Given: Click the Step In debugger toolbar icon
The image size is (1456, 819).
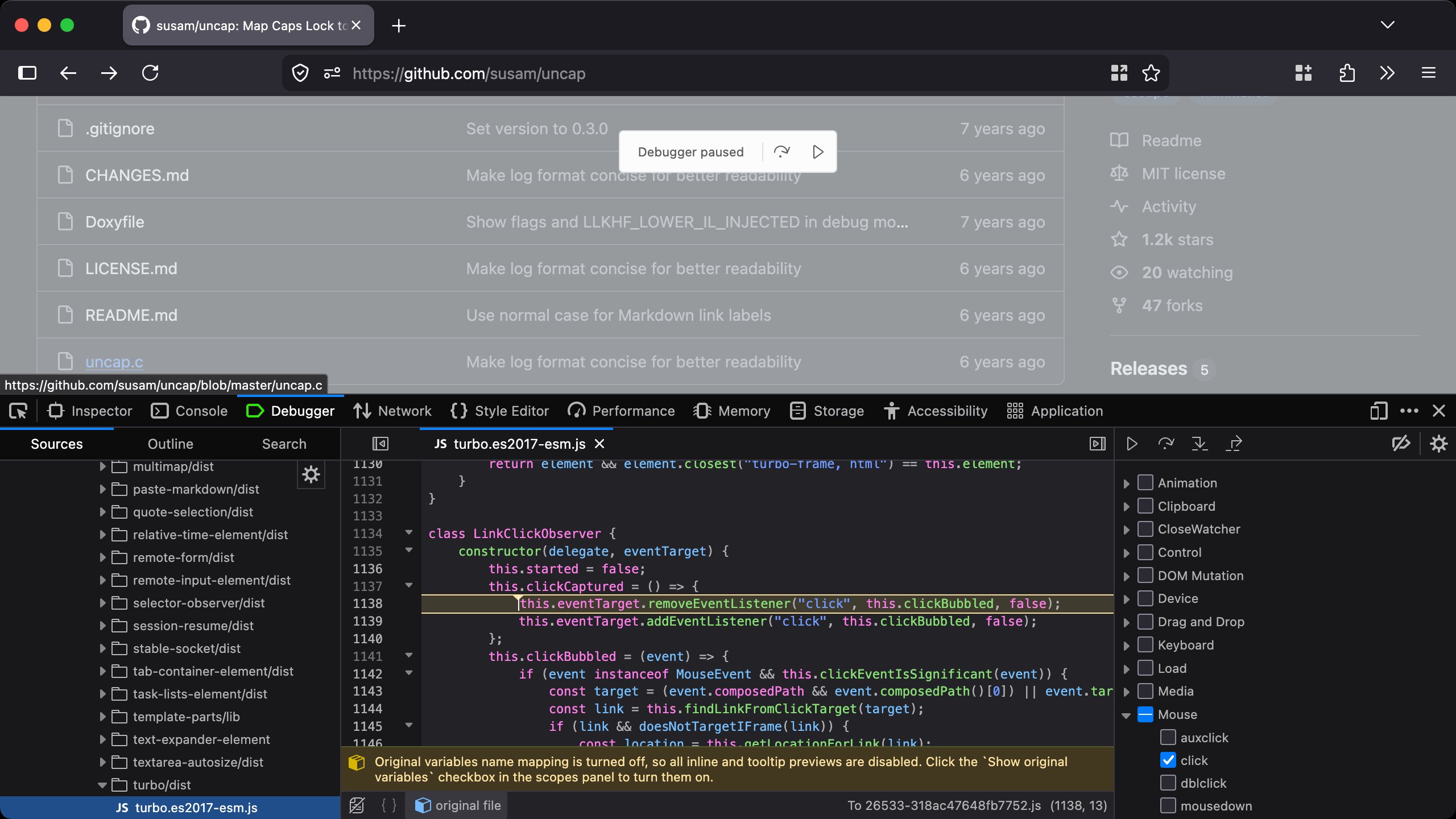Looking at the screenshot, I should [1199, 444].
